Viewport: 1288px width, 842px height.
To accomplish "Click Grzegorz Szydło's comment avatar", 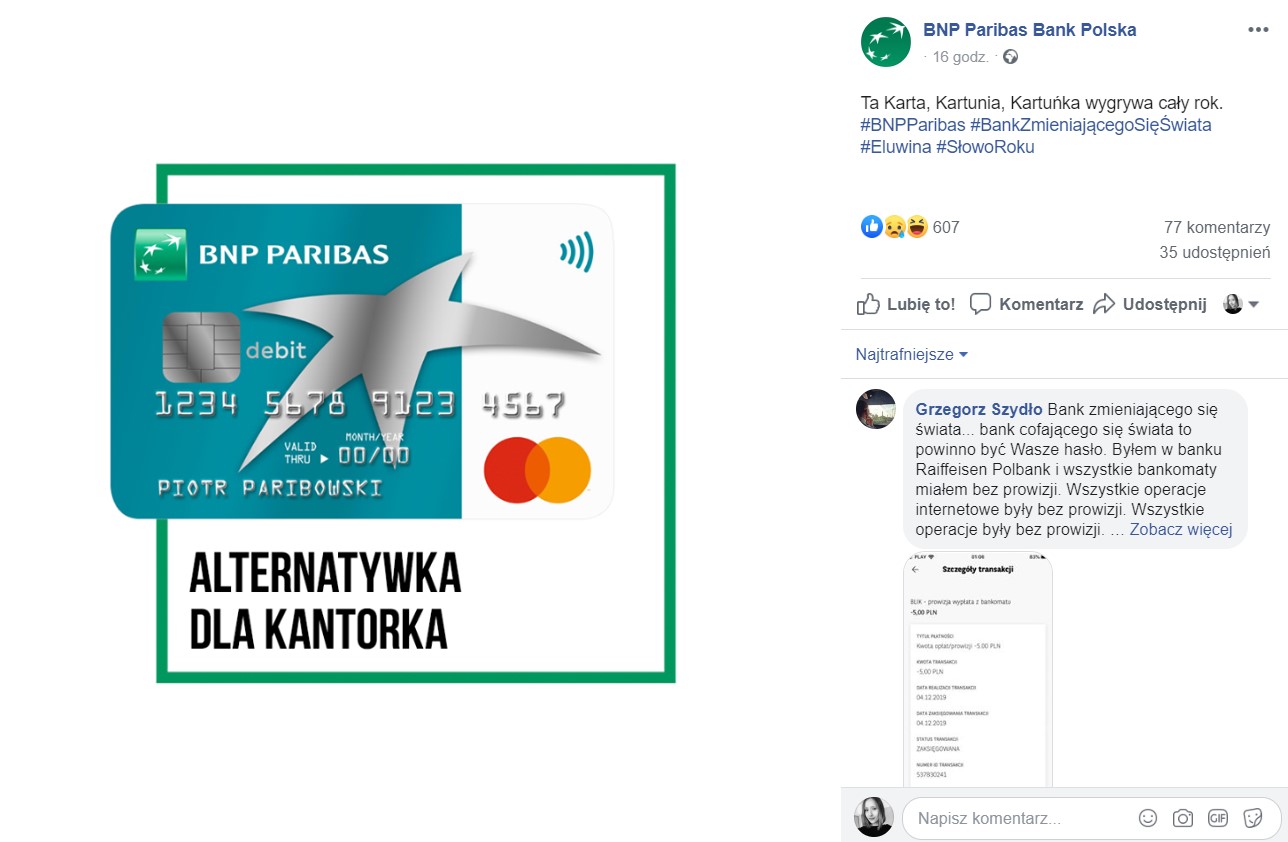I will (875, 409).
